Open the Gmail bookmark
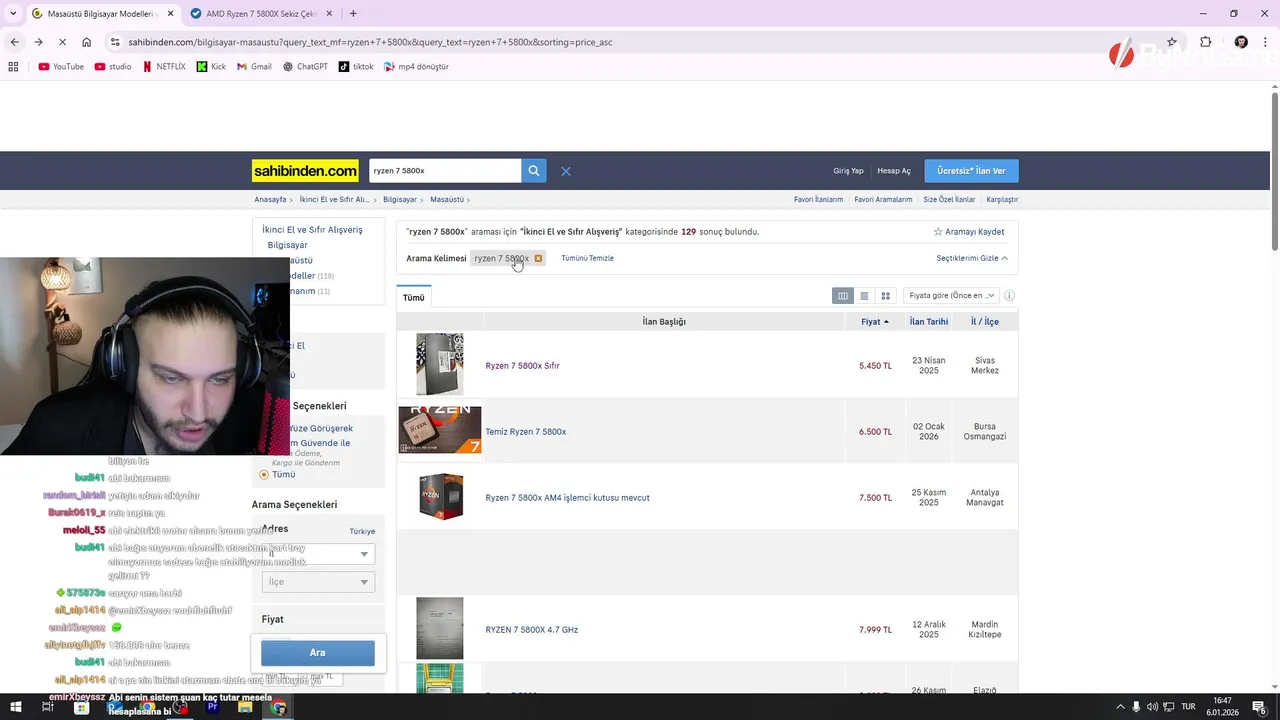Screen dimensions: 1280x720 [254, 67]
